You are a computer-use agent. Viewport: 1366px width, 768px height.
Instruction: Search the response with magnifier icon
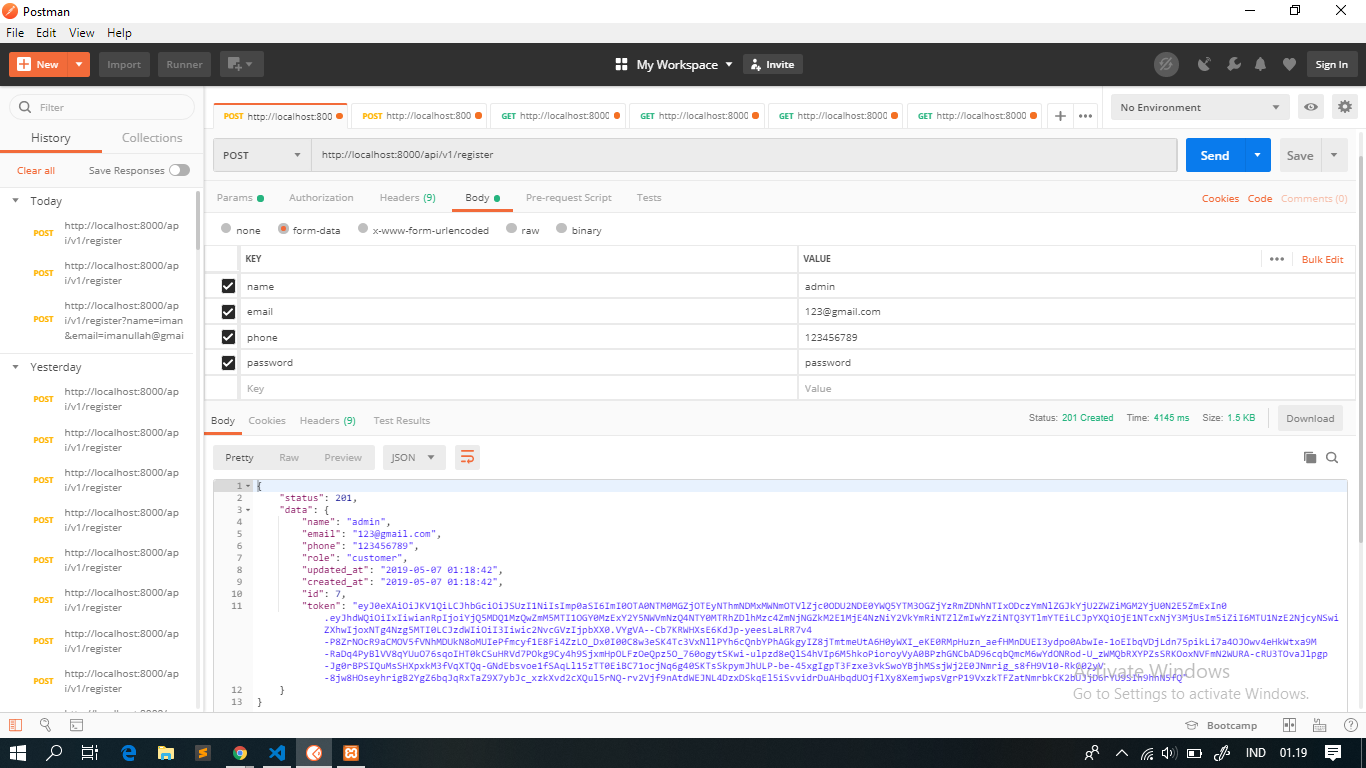(1332, 457)
